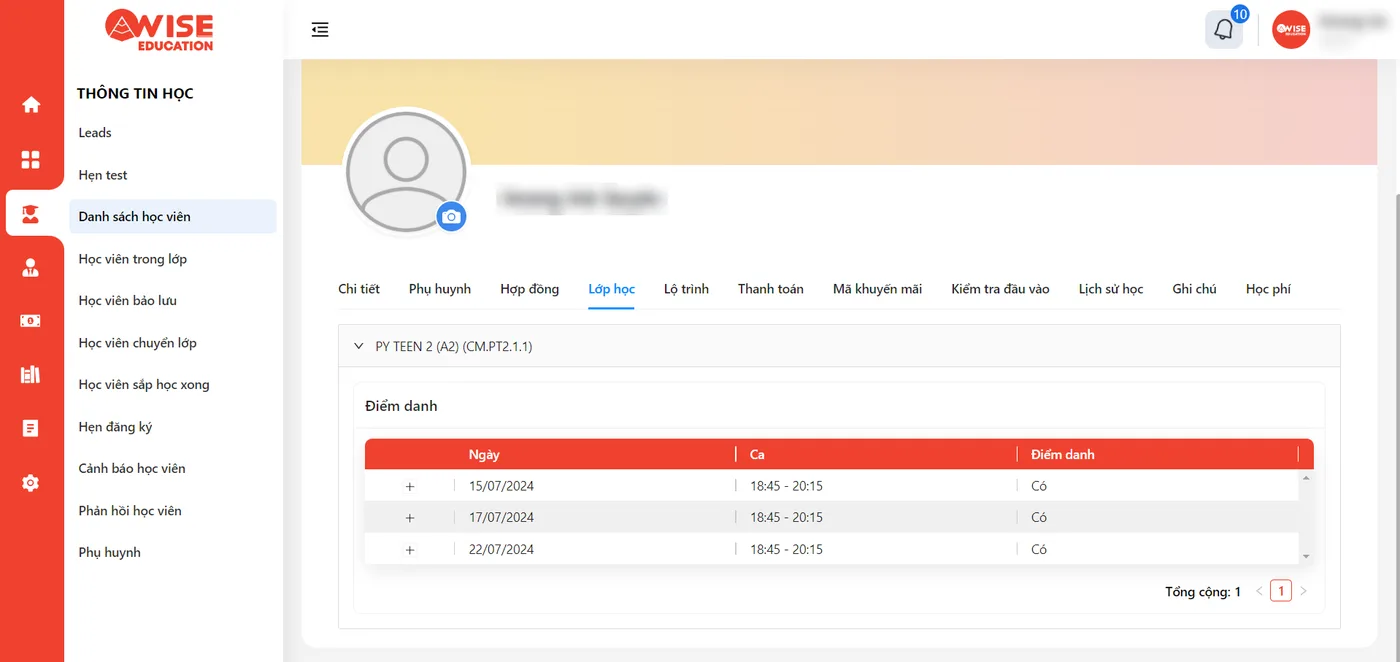The height and width of the screenshot is (662, 1400).
Task: Switch to the Thanh toán tab
Action: coord(771,289)
